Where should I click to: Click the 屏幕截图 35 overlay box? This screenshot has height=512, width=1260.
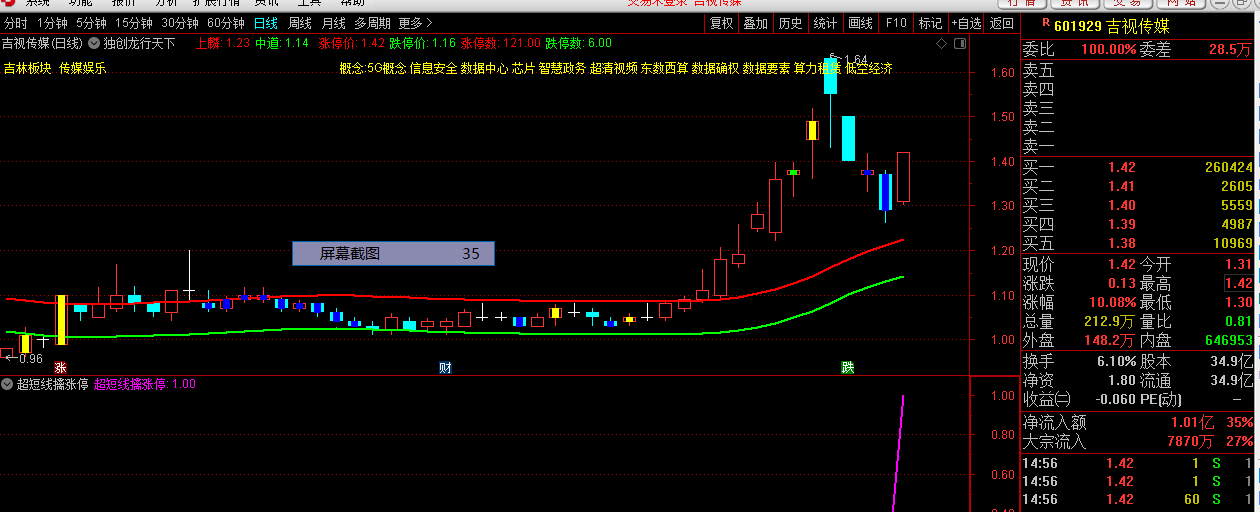pos(393,254)
